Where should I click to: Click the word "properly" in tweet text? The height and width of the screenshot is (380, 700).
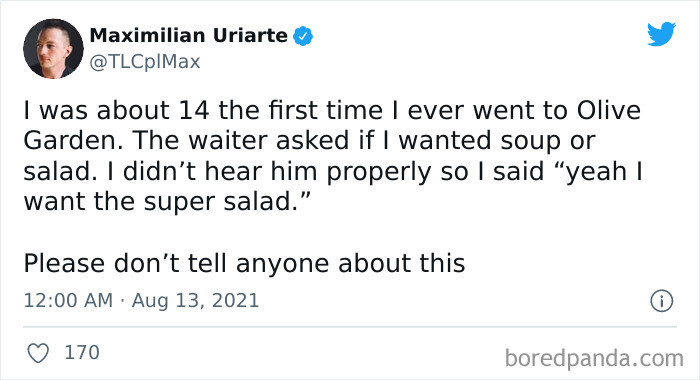click(x=379, y=172)
